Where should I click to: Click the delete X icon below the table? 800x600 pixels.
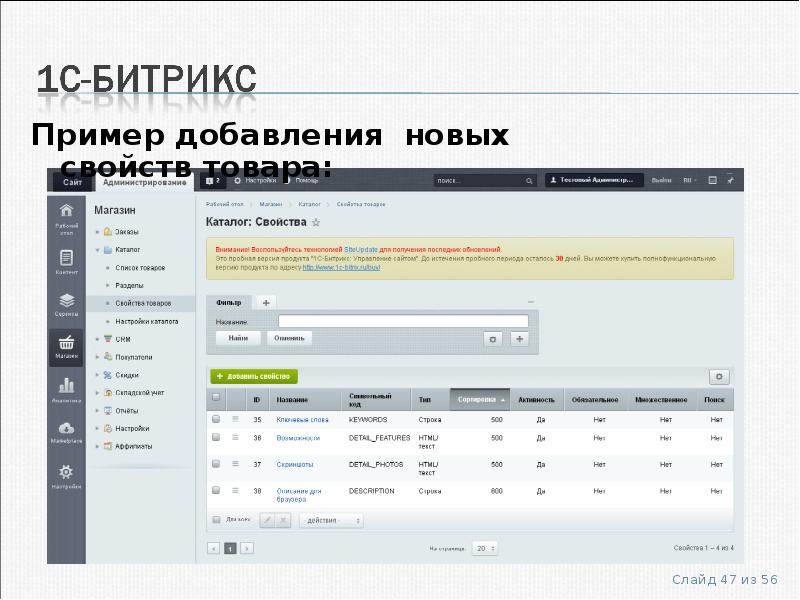pos(283,520)
